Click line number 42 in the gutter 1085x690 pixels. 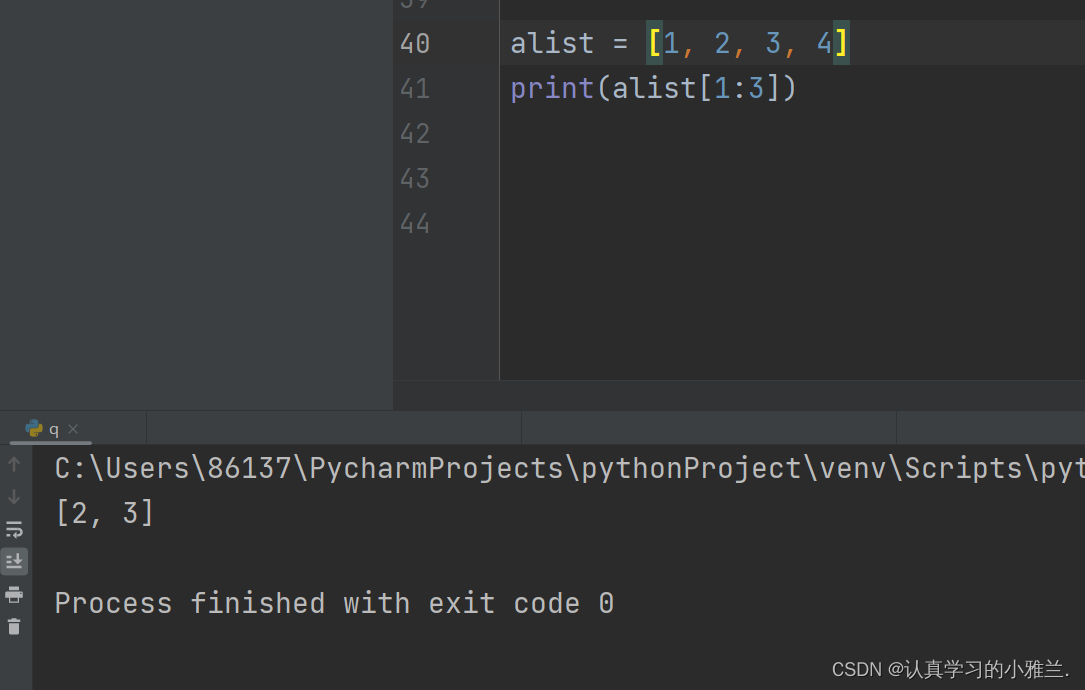(414, 134)
